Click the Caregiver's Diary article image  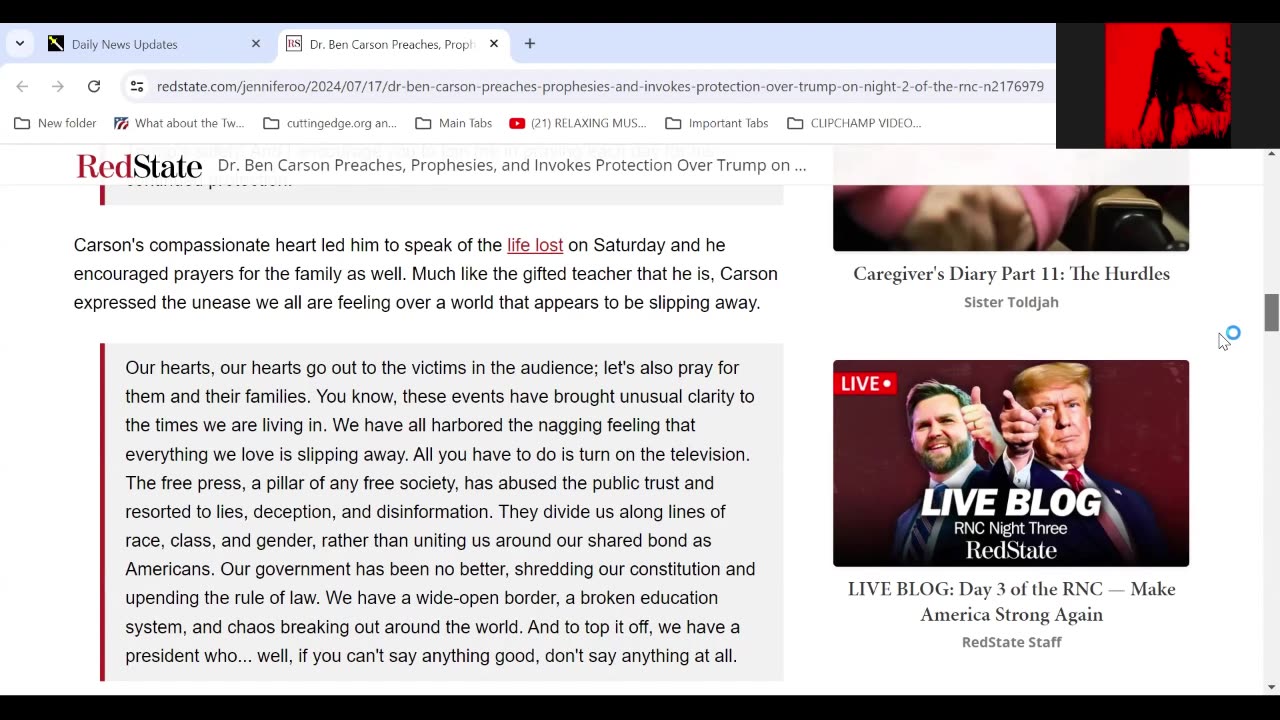[x=1011, y=218]
